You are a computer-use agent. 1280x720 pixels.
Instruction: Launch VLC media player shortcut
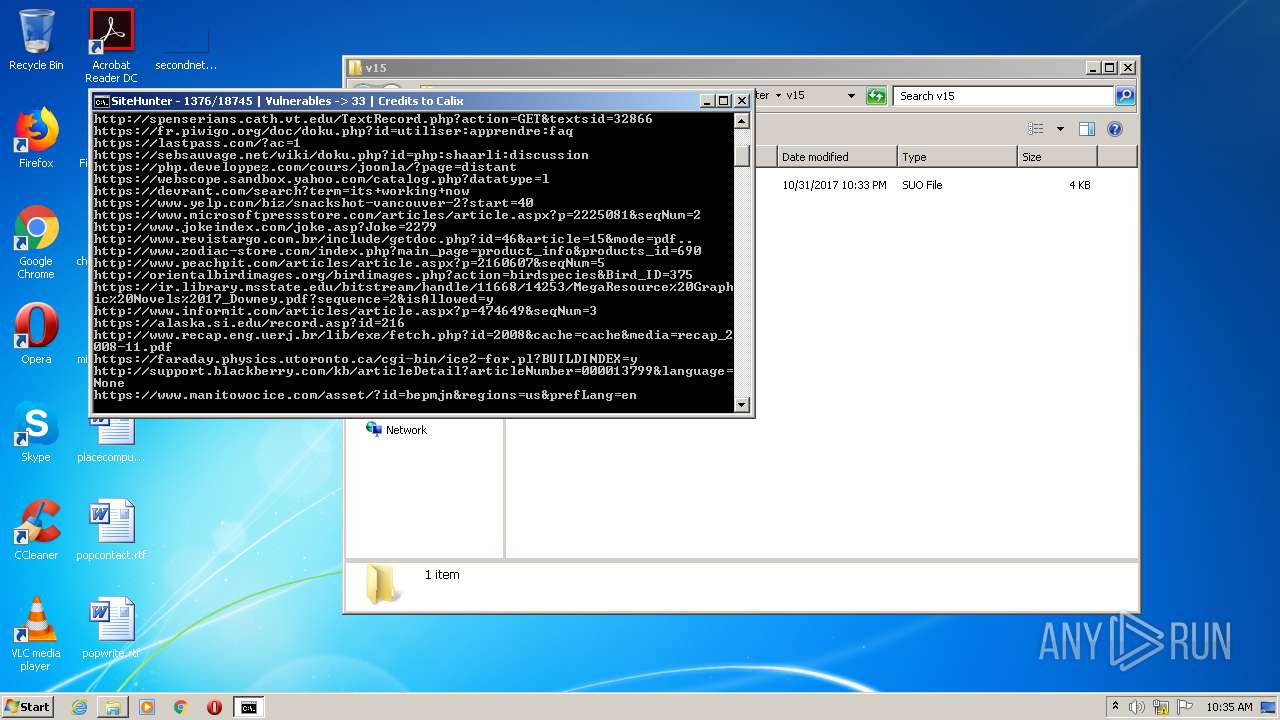tap(36, 634)
